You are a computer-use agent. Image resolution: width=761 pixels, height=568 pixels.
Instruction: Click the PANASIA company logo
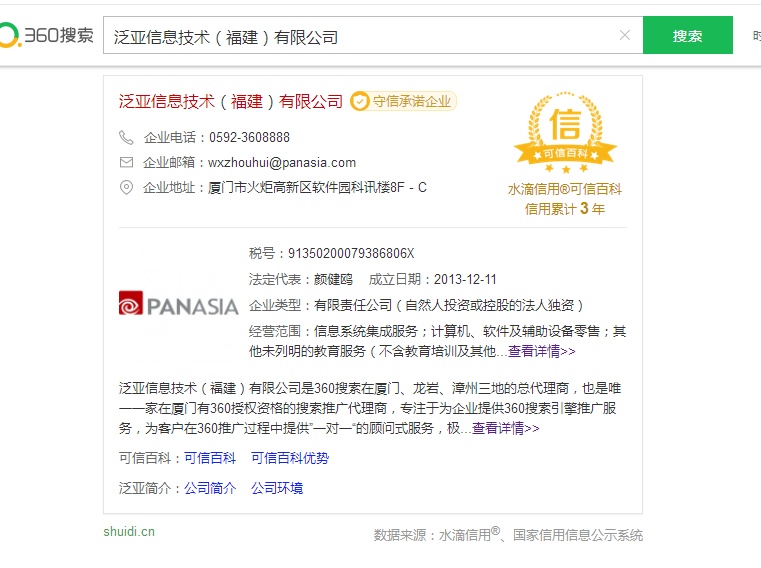click(x=179, y=304)
